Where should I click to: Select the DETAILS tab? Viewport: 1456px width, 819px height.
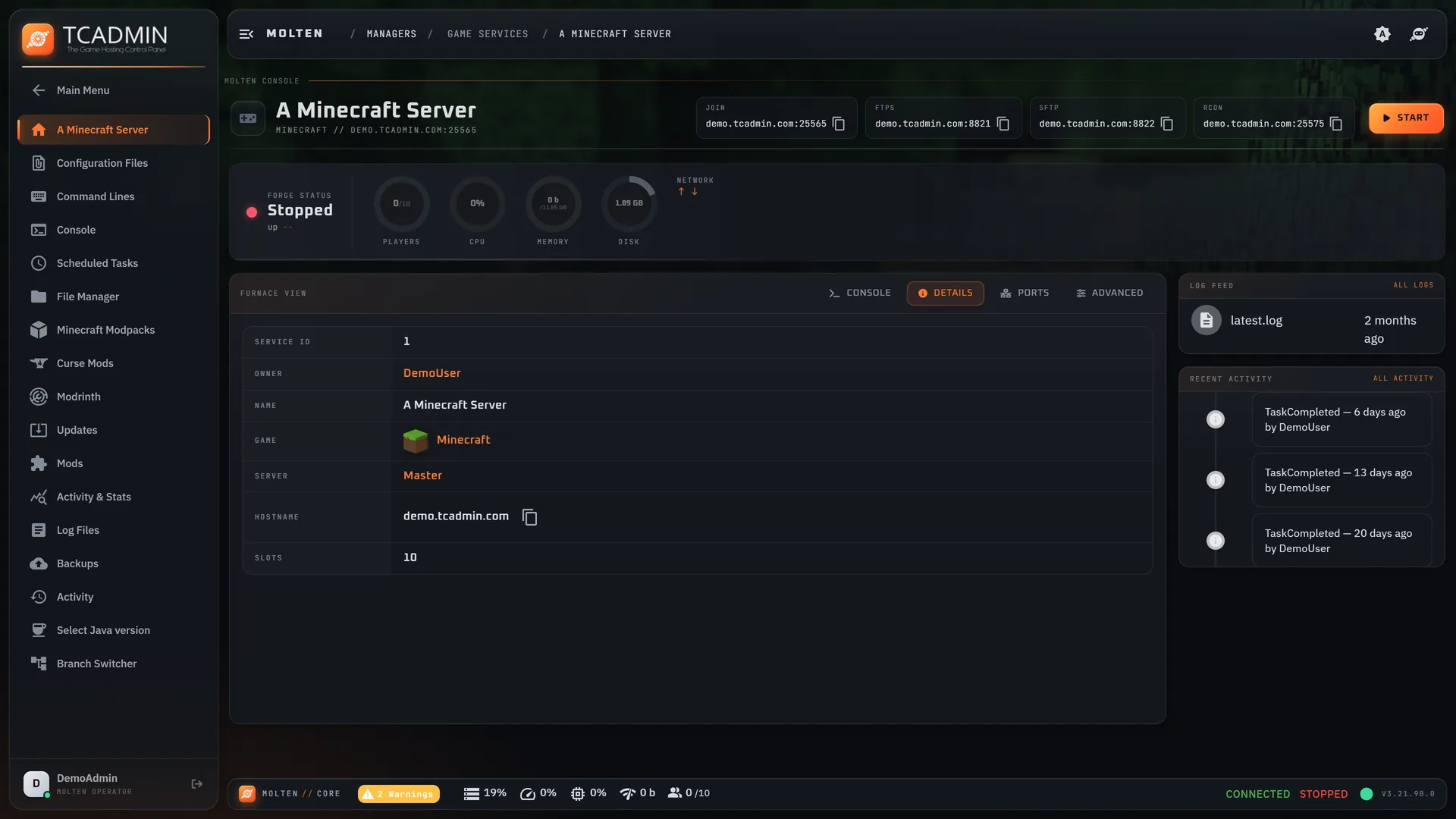(946, 293)
